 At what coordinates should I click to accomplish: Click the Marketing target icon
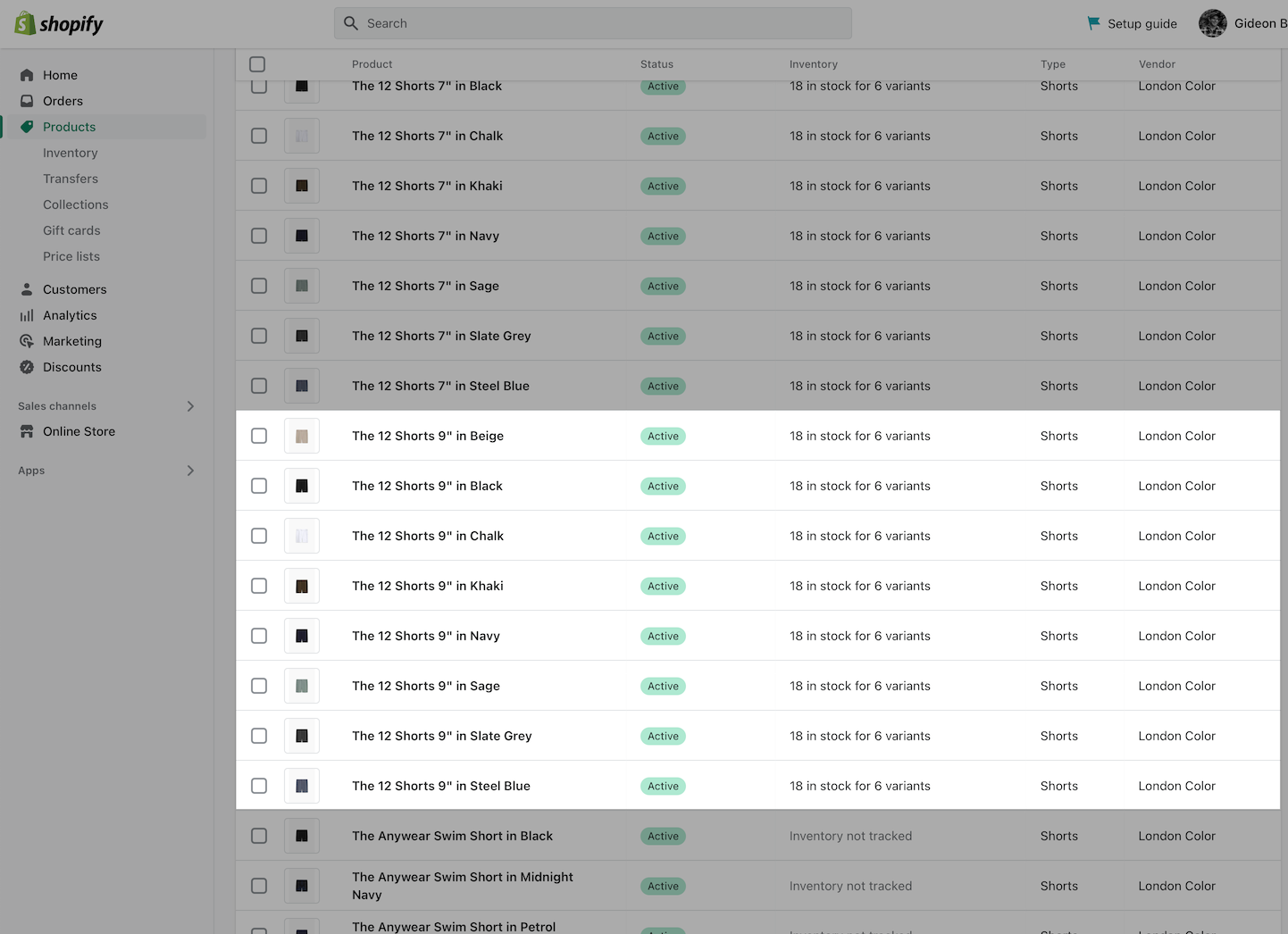coord(27,341)
